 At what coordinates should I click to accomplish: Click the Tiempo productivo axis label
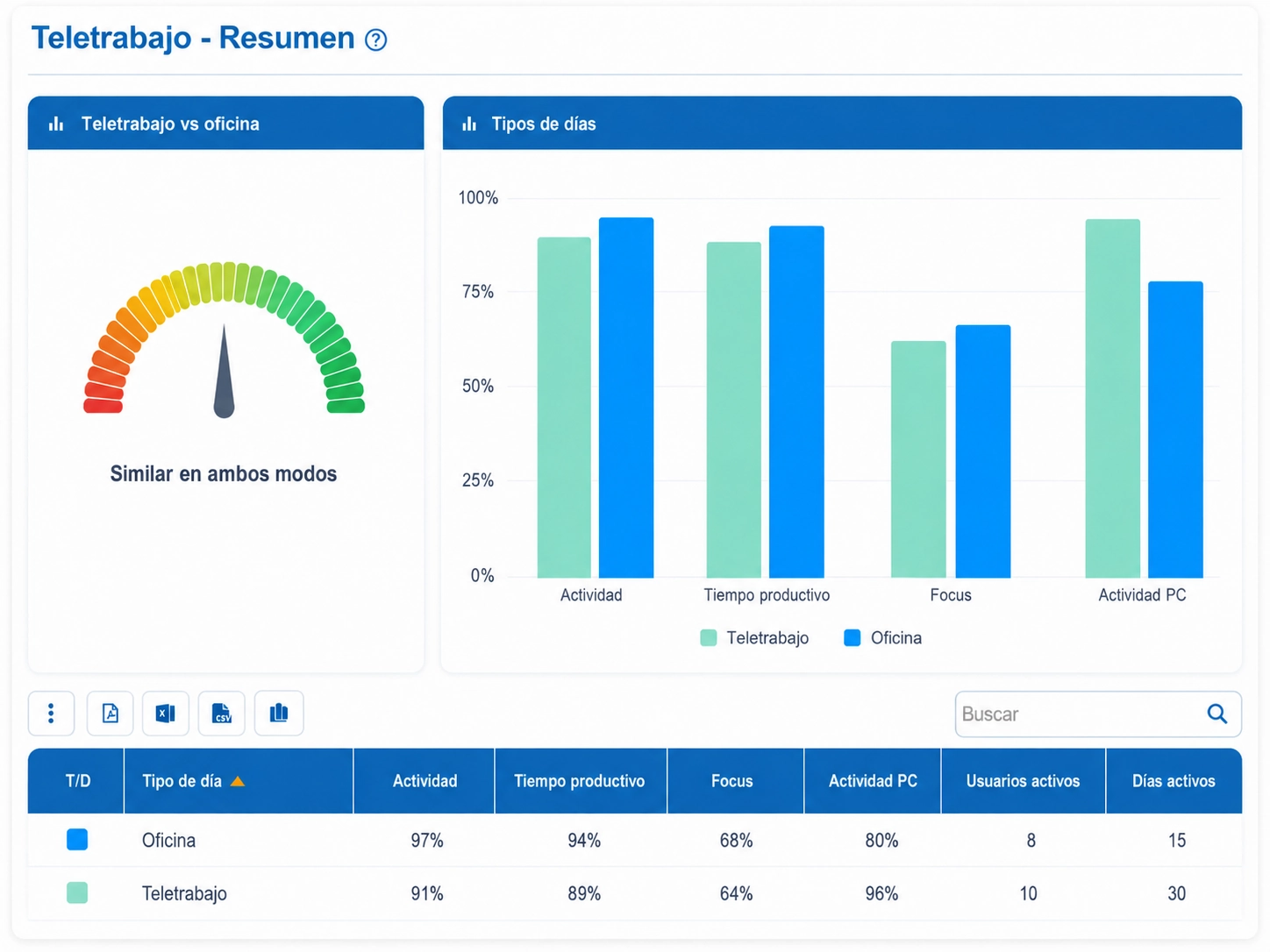tap(767, 595)
